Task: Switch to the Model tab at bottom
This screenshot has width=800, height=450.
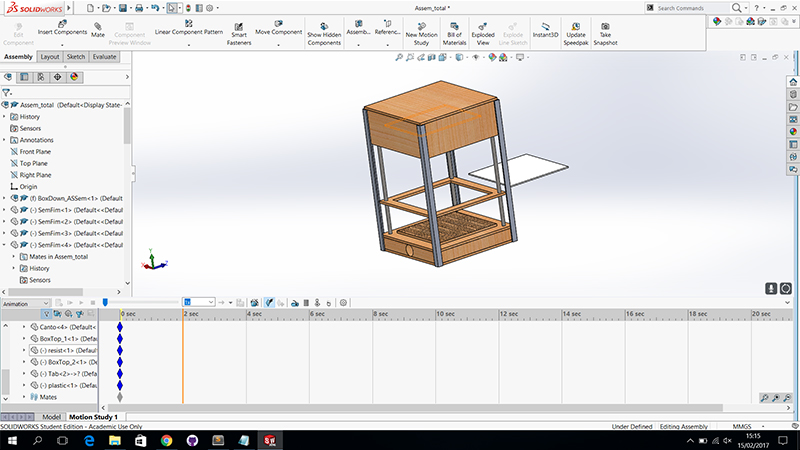Action: point(51,417)
